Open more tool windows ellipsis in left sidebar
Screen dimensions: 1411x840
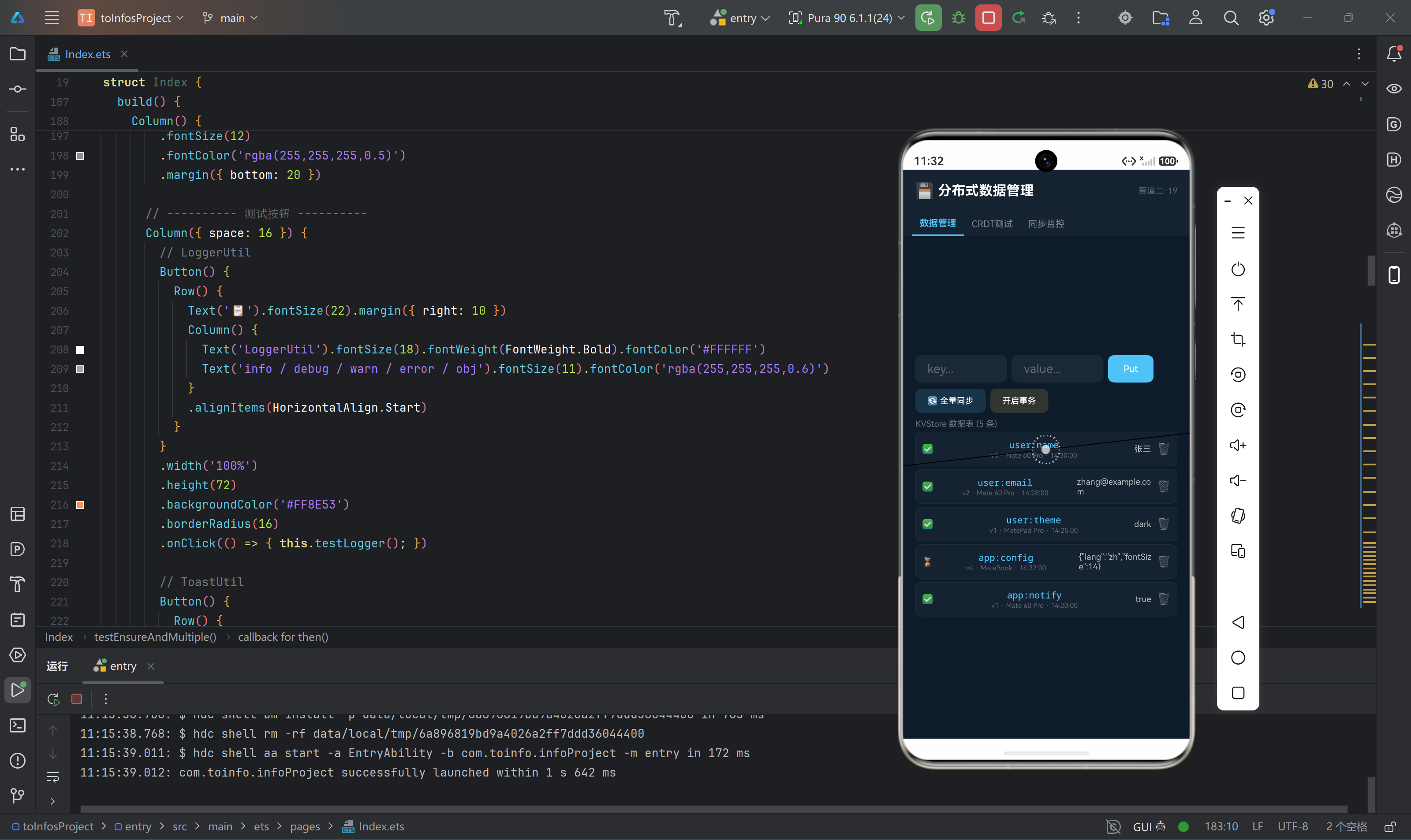18,169
